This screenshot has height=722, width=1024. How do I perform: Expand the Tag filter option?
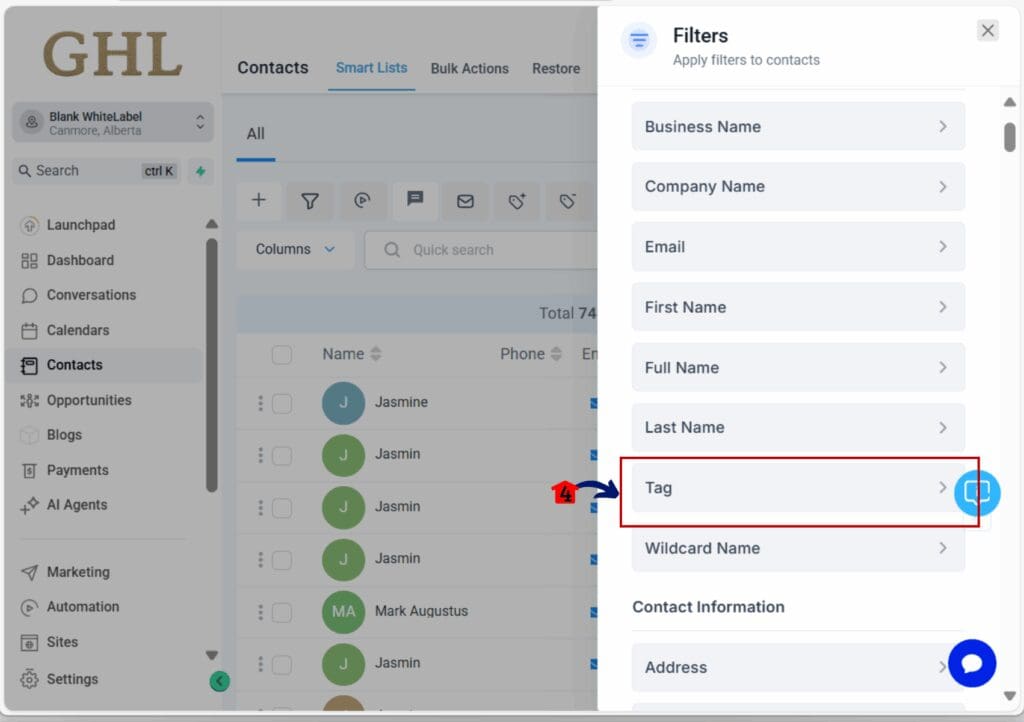point(797,488)
